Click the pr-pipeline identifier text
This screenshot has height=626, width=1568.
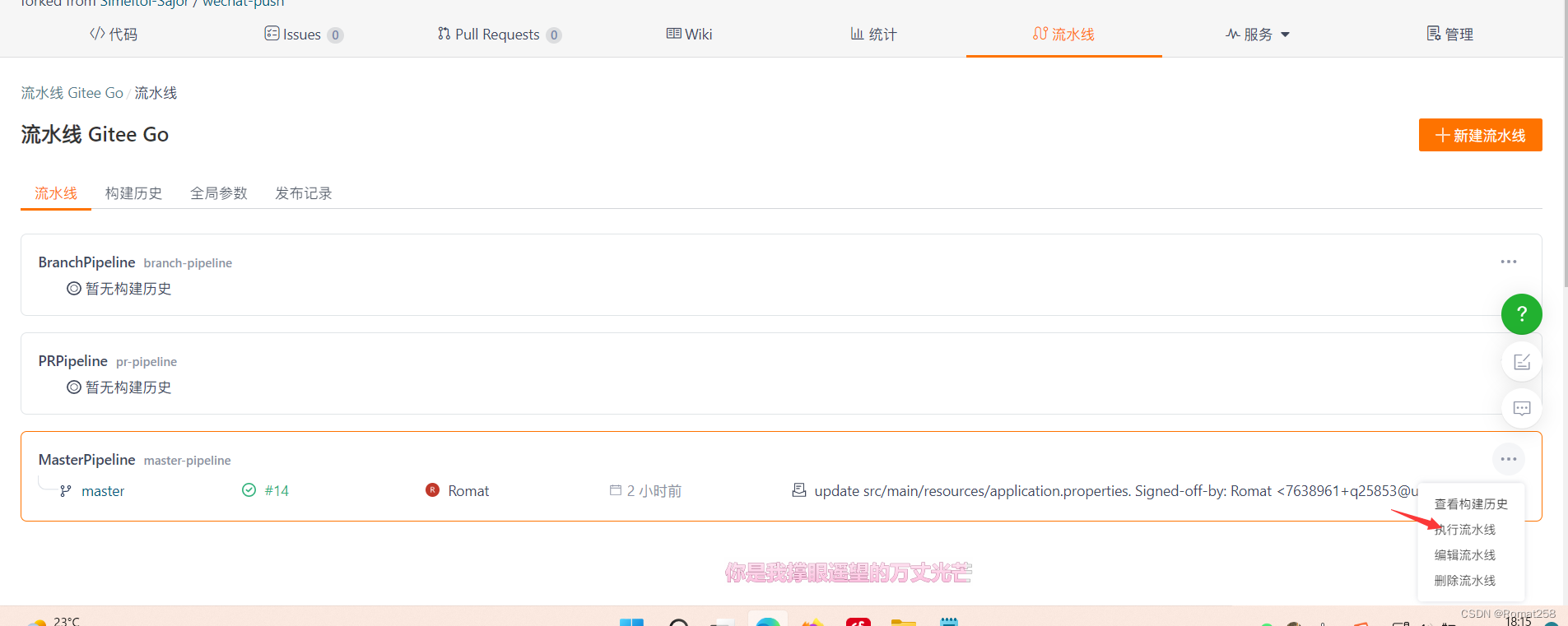click(x=147, y=362)
